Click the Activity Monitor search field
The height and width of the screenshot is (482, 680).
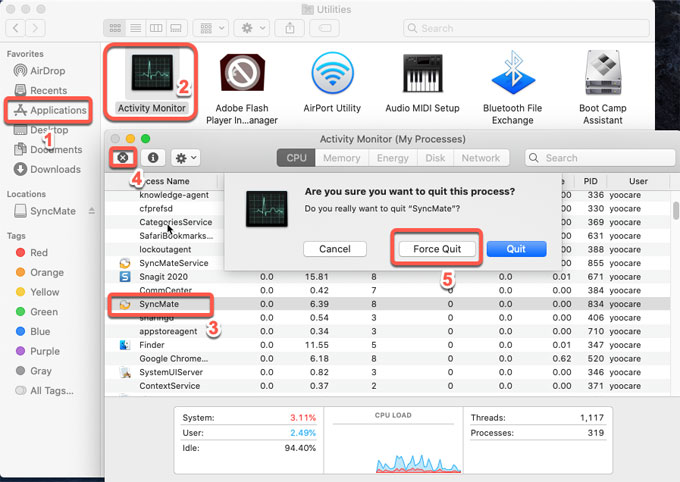[x=600, y=158]
